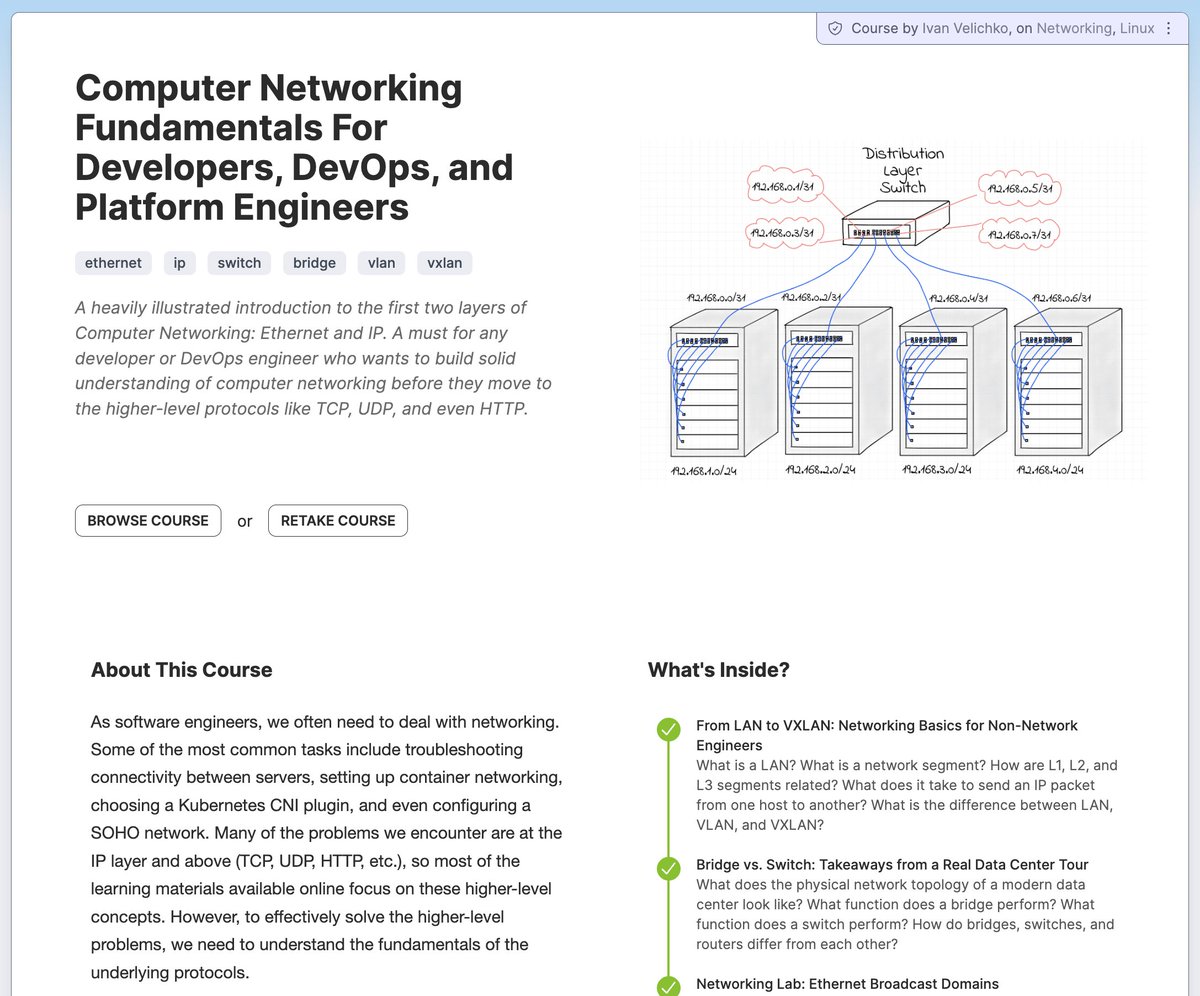
Task: Select the vlan tag
Action: 382,263
